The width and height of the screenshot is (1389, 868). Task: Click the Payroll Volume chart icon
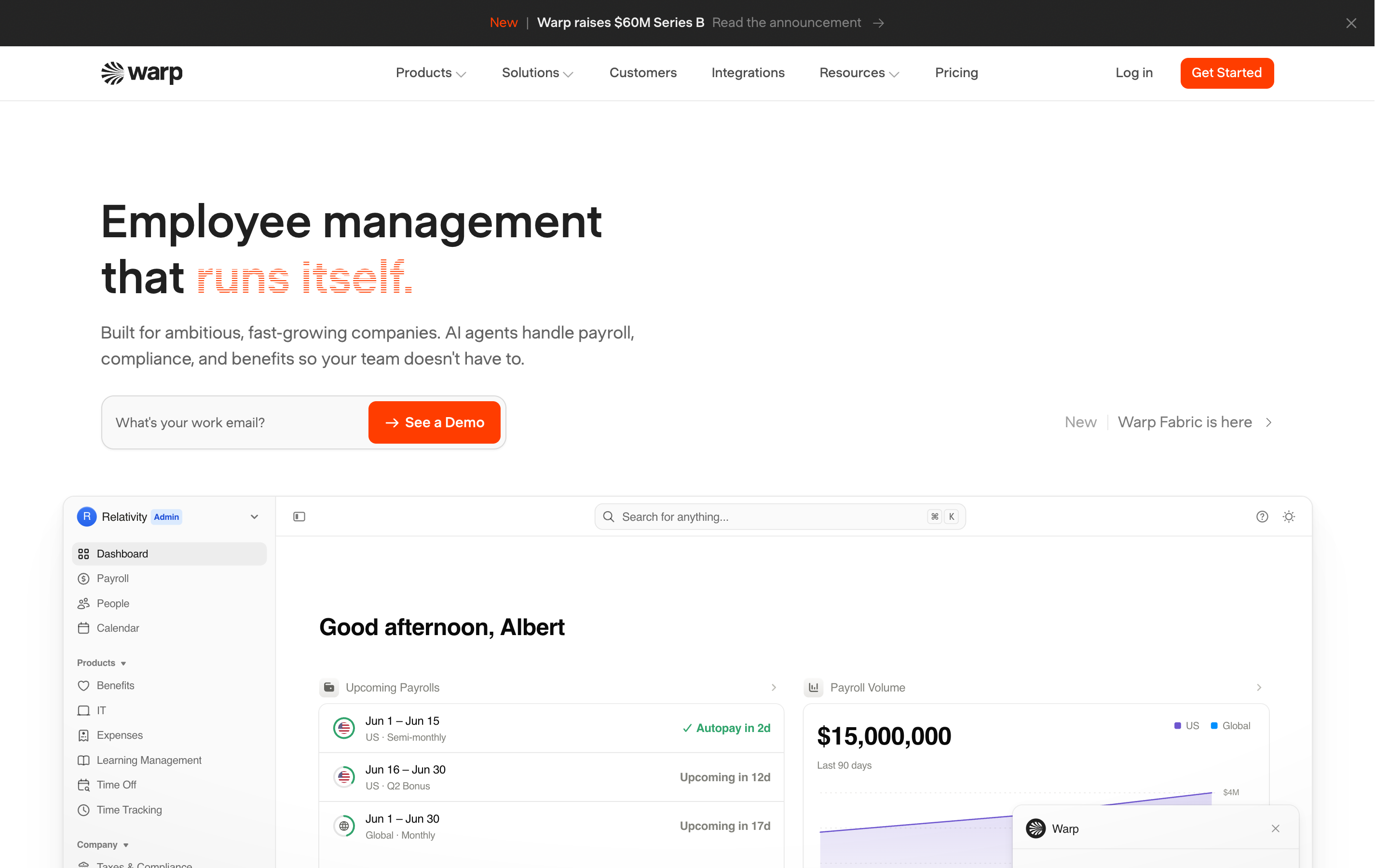tap(813, 687)
